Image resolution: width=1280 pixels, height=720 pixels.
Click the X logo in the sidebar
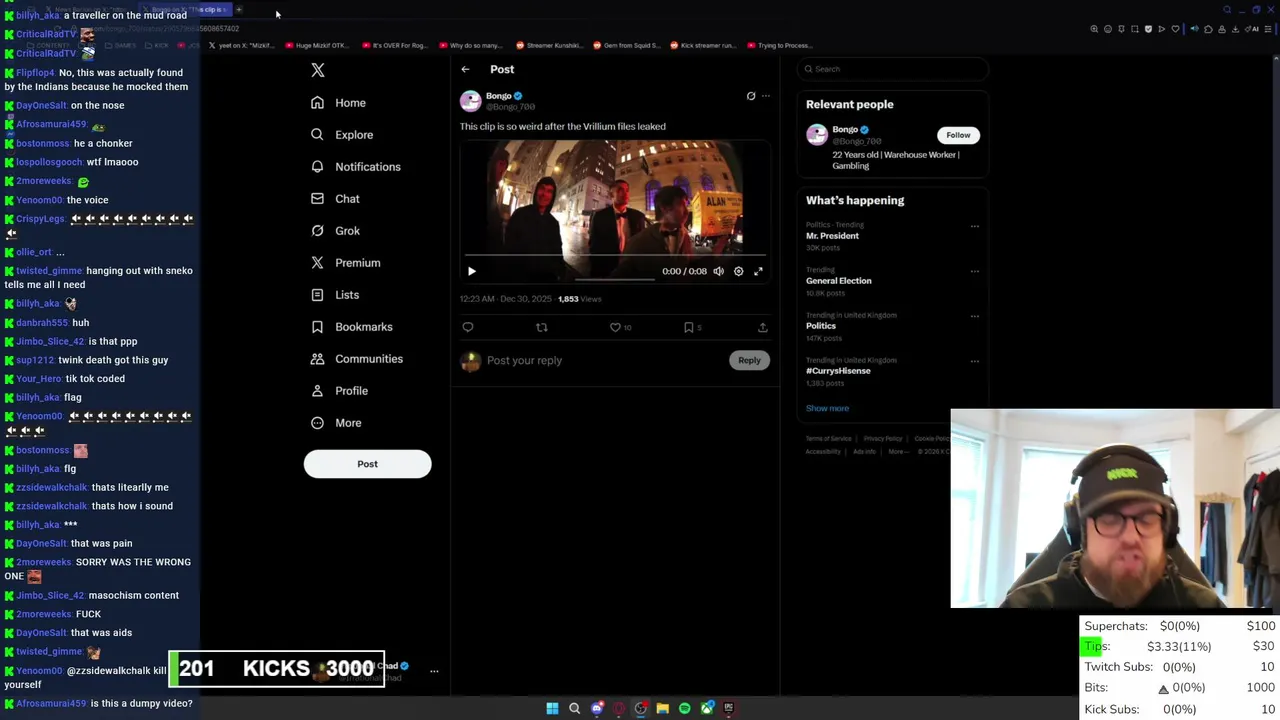tap(318, 70)
